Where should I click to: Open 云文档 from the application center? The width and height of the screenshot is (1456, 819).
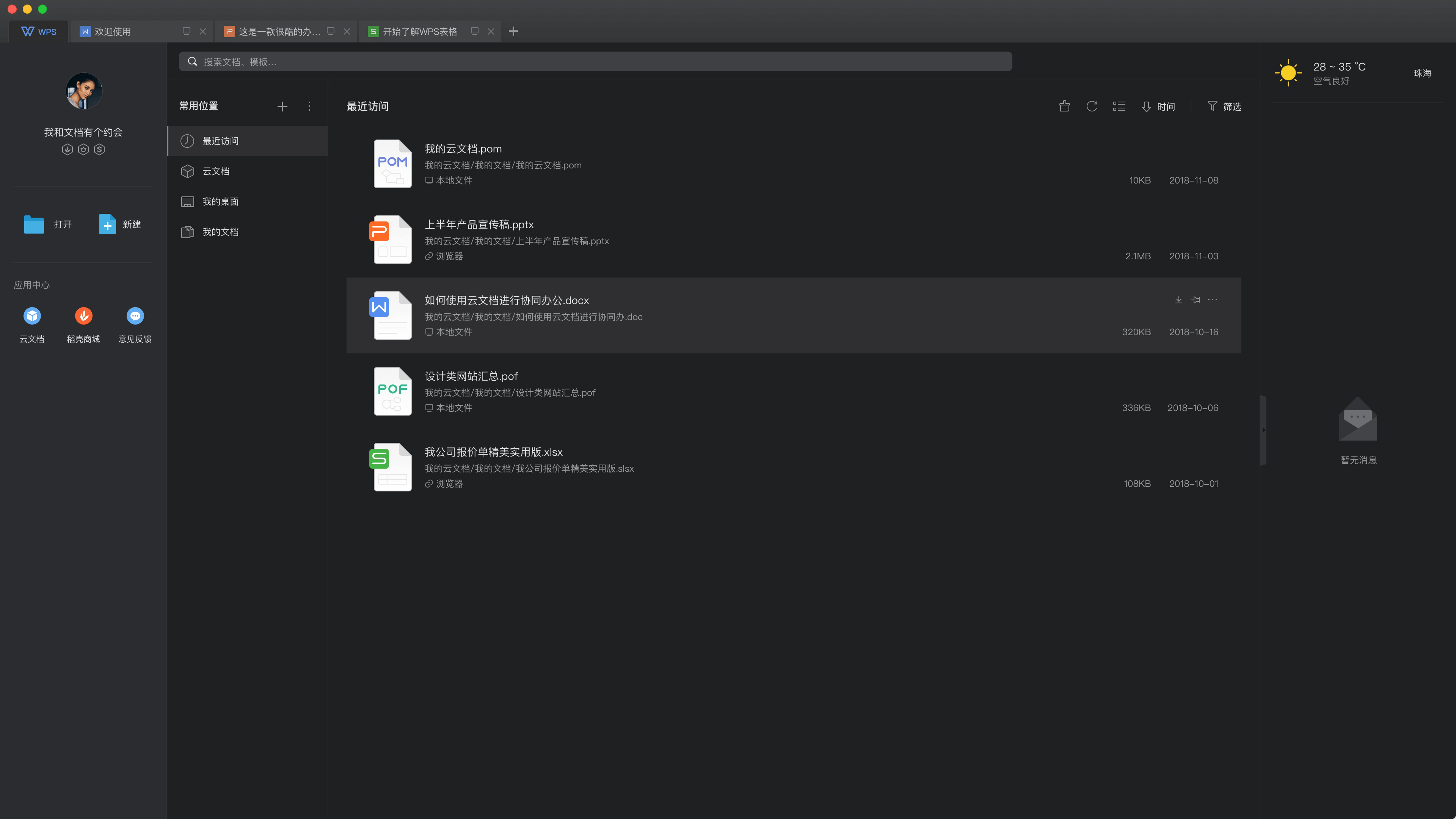31,324
